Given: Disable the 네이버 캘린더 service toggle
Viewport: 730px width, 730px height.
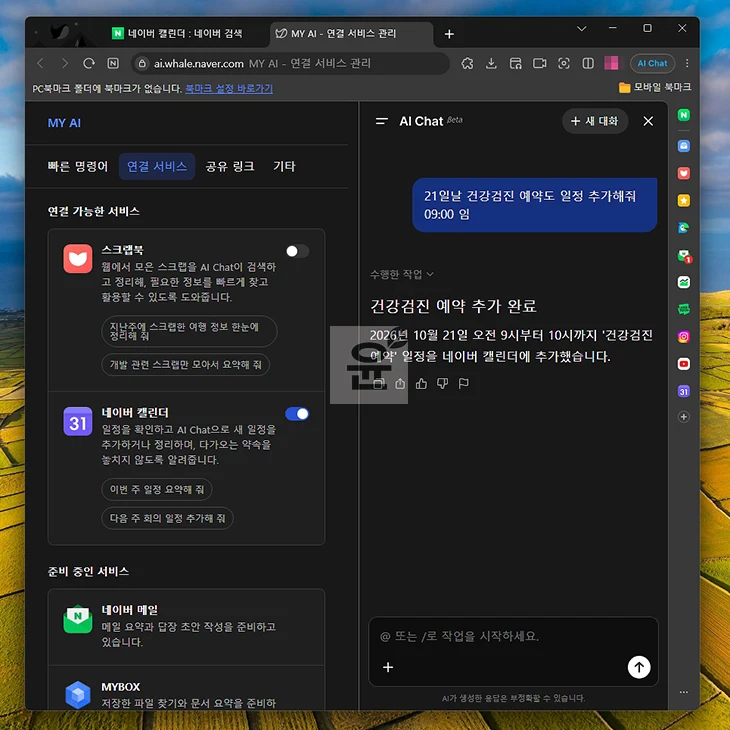Looking at the screenshot, I should click(x=297, y=414).
